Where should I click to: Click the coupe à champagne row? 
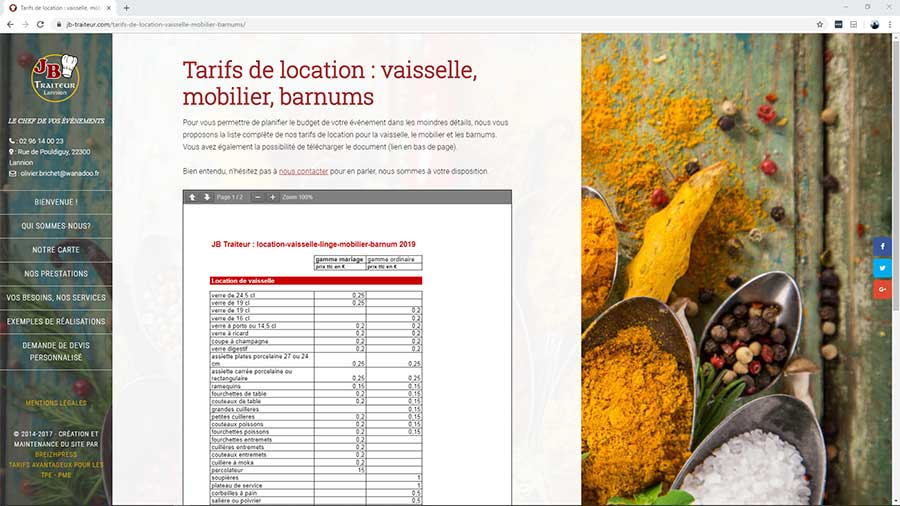point(316,341)
